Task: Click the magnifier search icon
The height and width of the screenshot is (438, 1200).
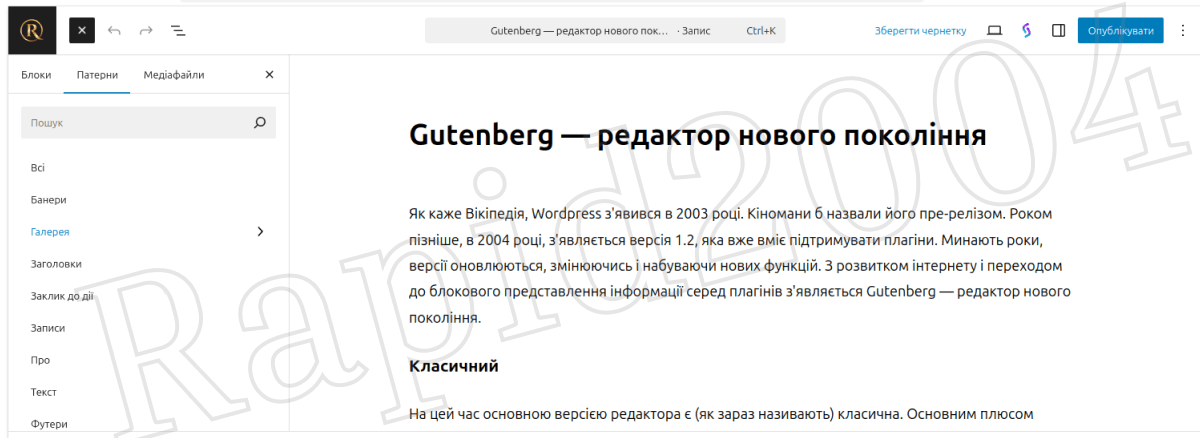Action: 260,123
